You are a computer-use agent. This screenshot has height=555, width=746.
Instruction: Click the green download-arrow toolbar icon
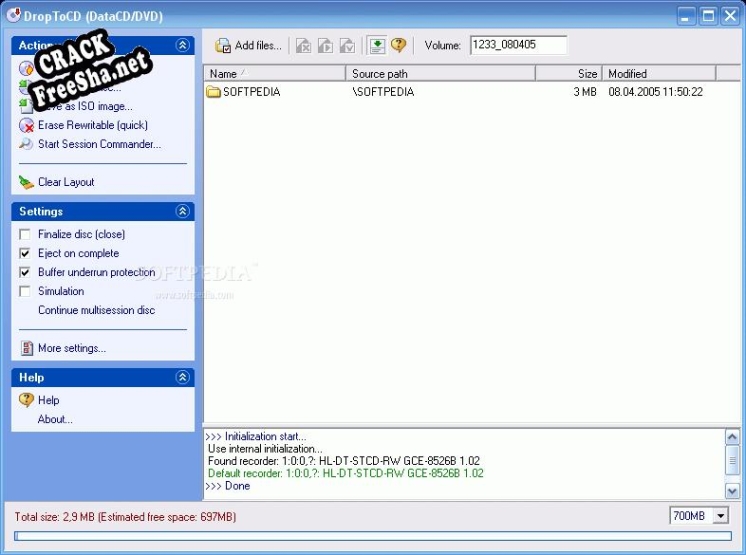point(376,45)
